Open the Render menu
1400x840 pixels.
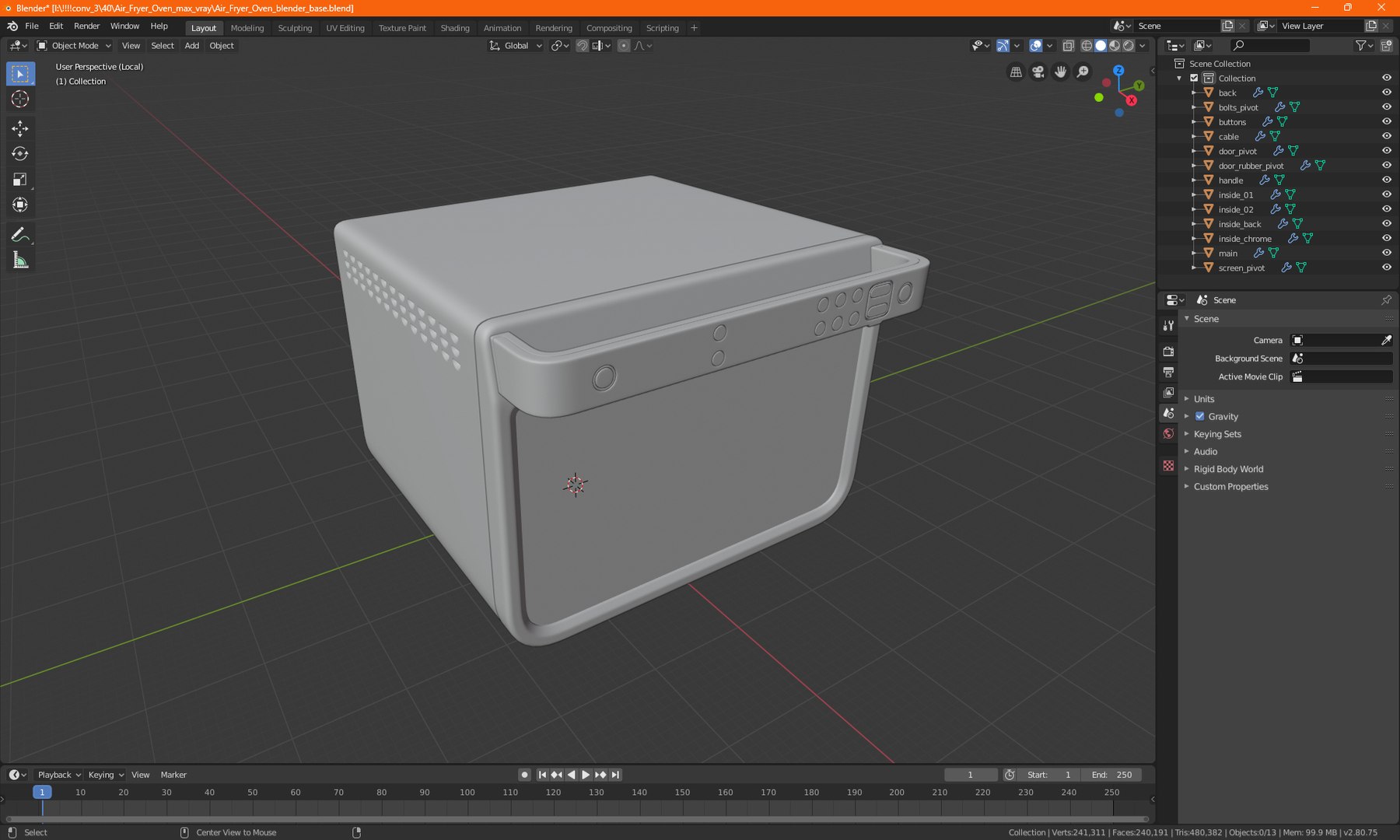point(86,26)
